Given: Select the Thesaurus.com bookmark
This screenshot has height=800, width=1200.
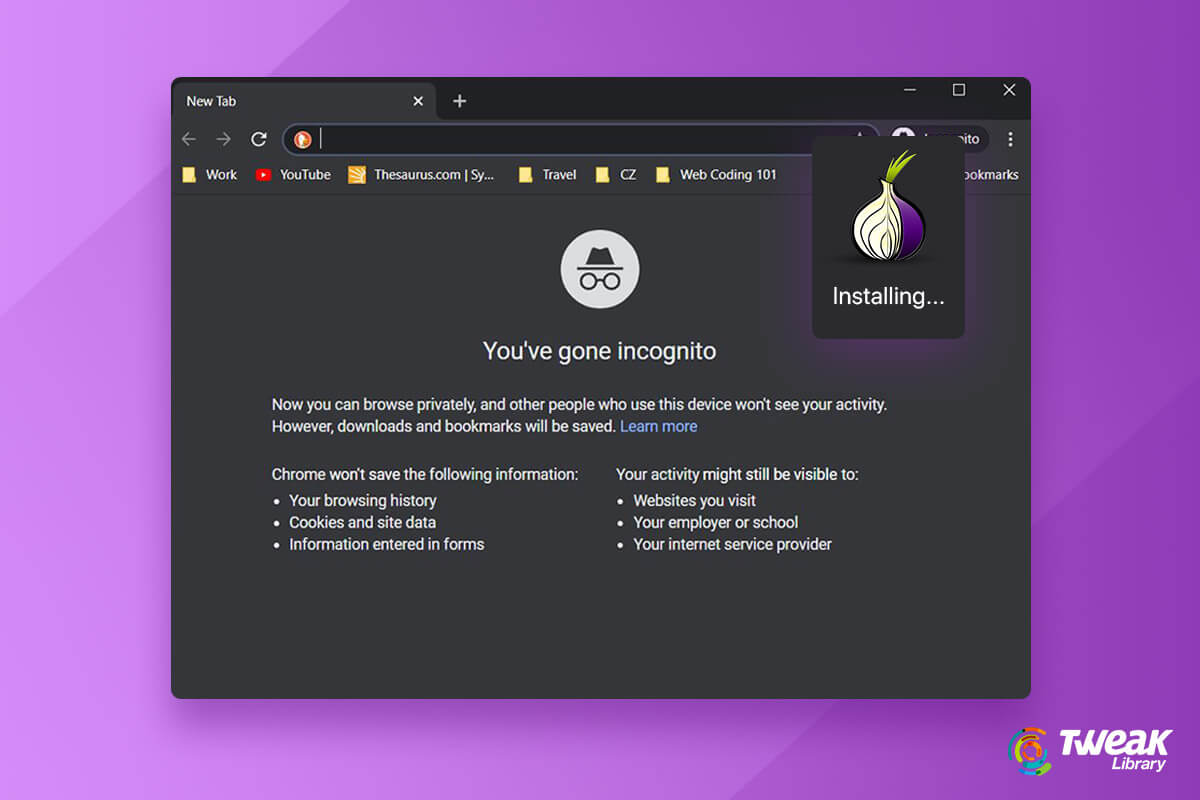Looking at the screenshot, I should click(420, 174).
